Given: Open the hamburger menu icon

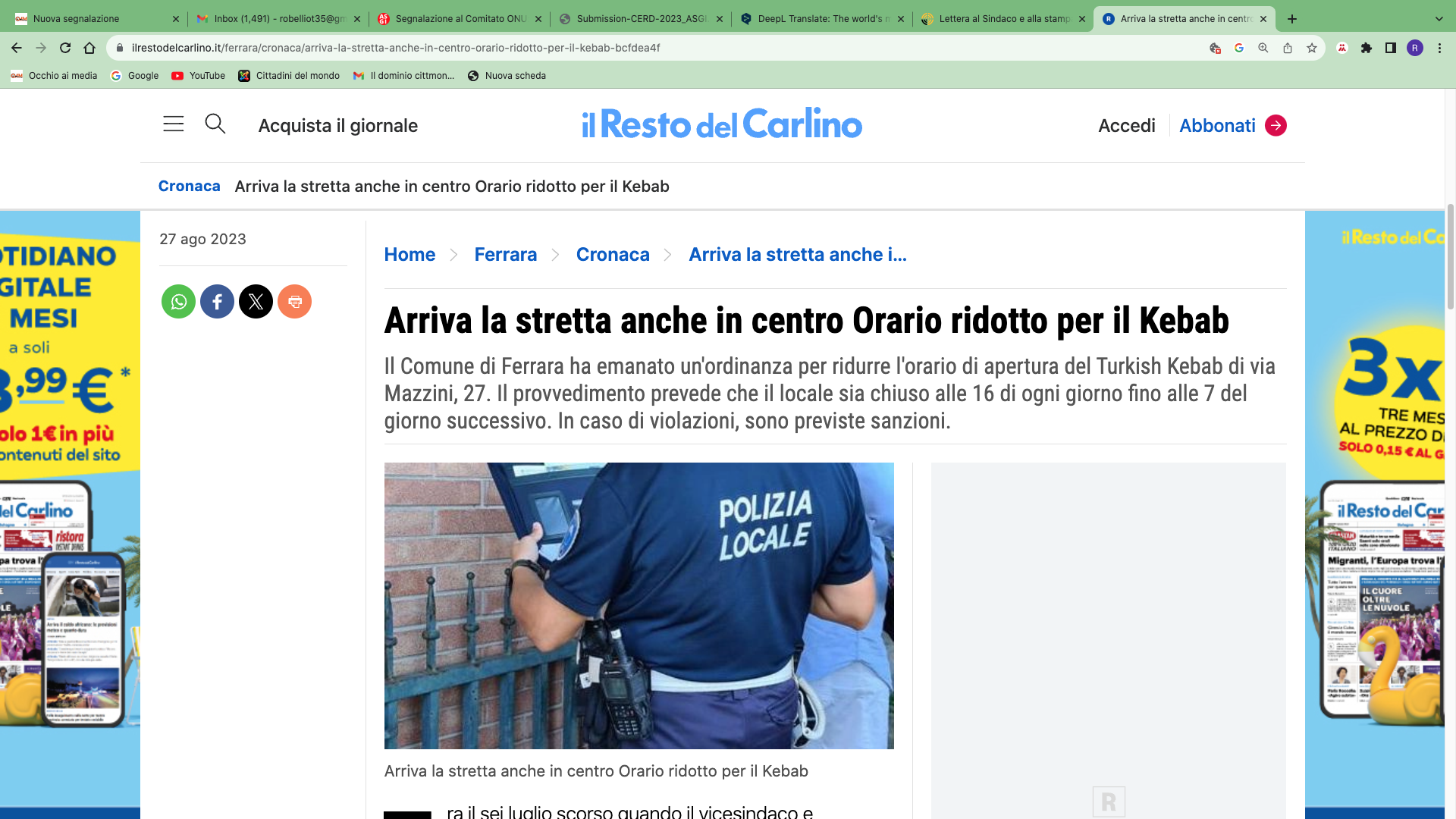Looking at the screenshot, I should (173, 124).
